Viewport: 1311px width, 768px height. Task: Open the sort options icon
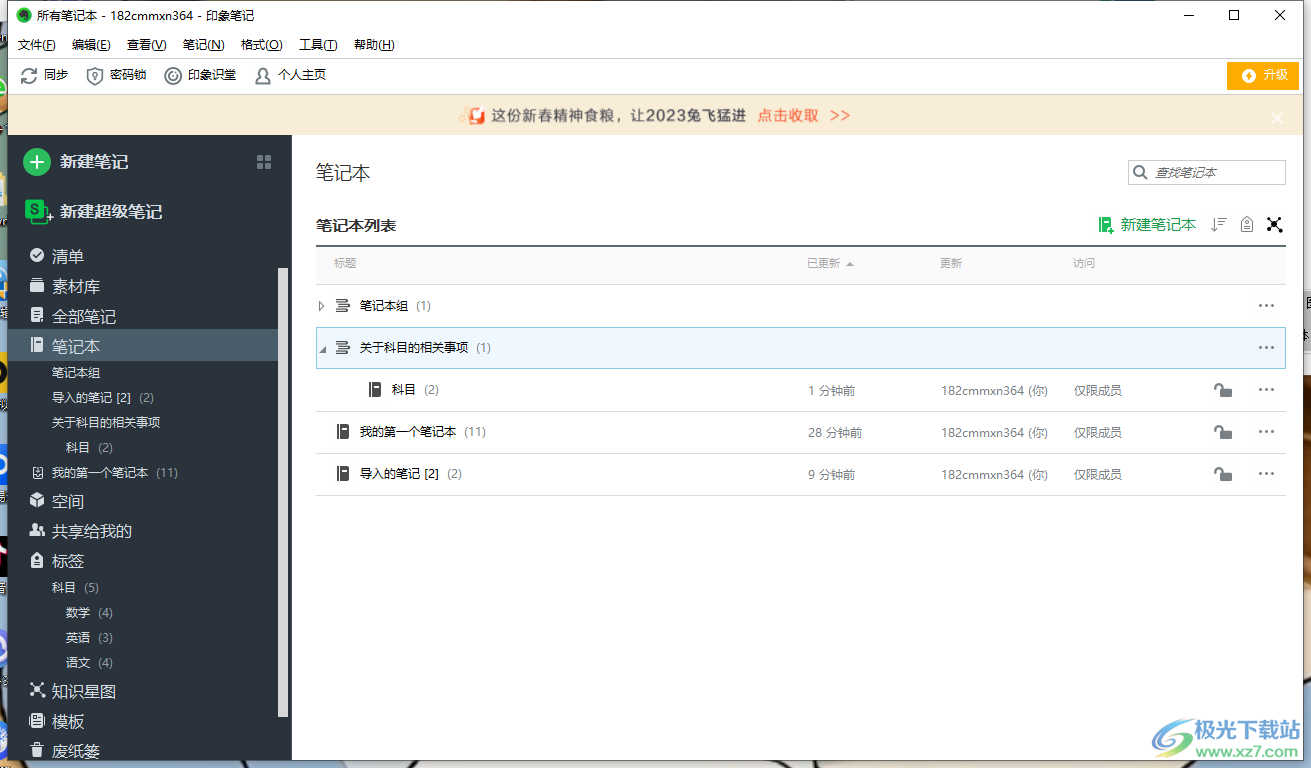1218,225
